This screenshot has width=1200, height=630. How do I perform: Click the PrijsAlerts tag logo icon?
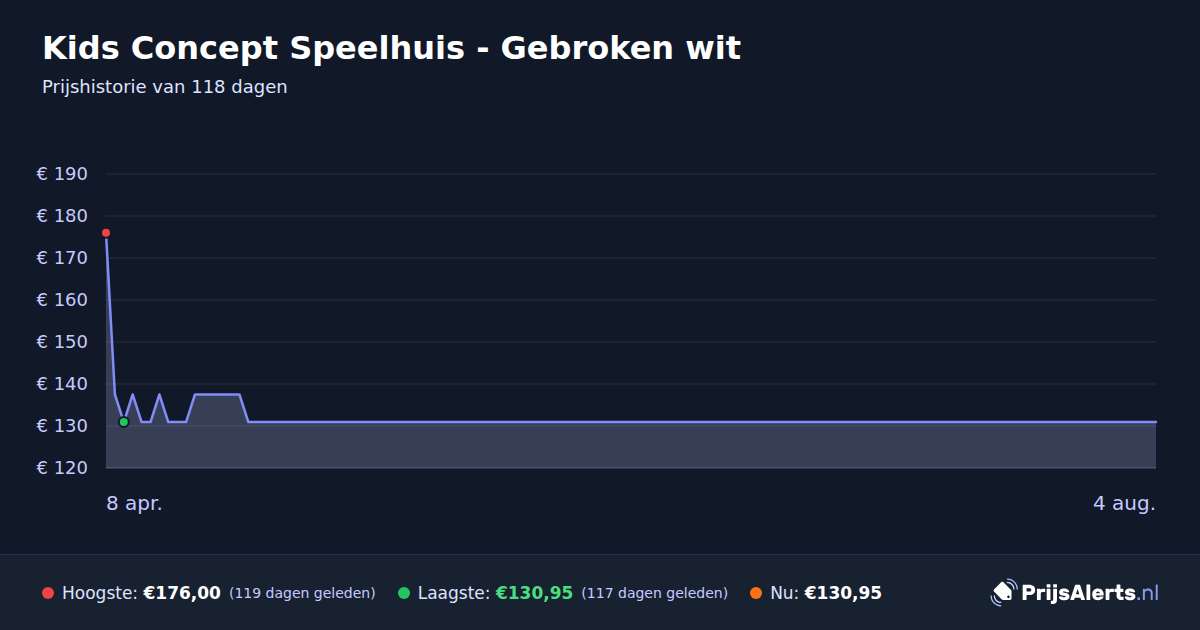(x=1003, y=593)
